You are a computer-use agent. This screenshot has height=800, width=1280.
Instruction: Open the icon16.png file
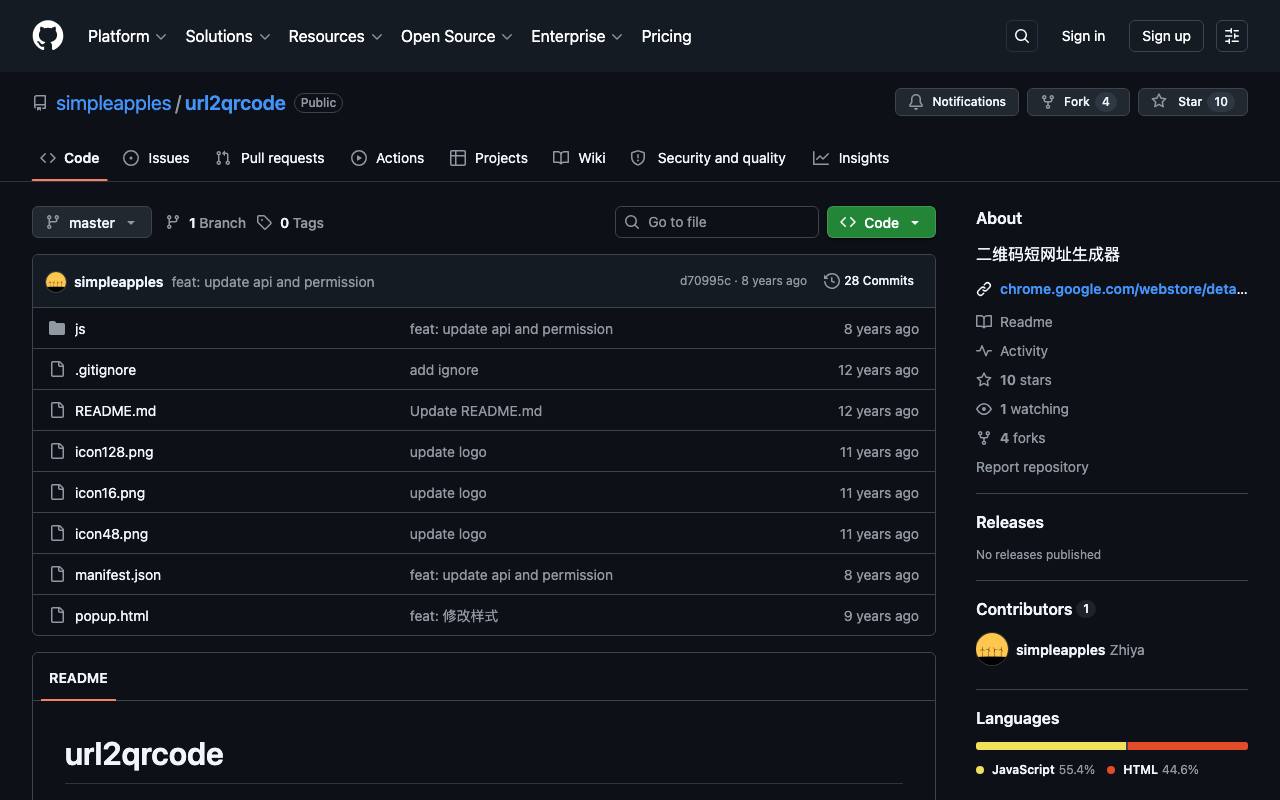pos(110,493)
